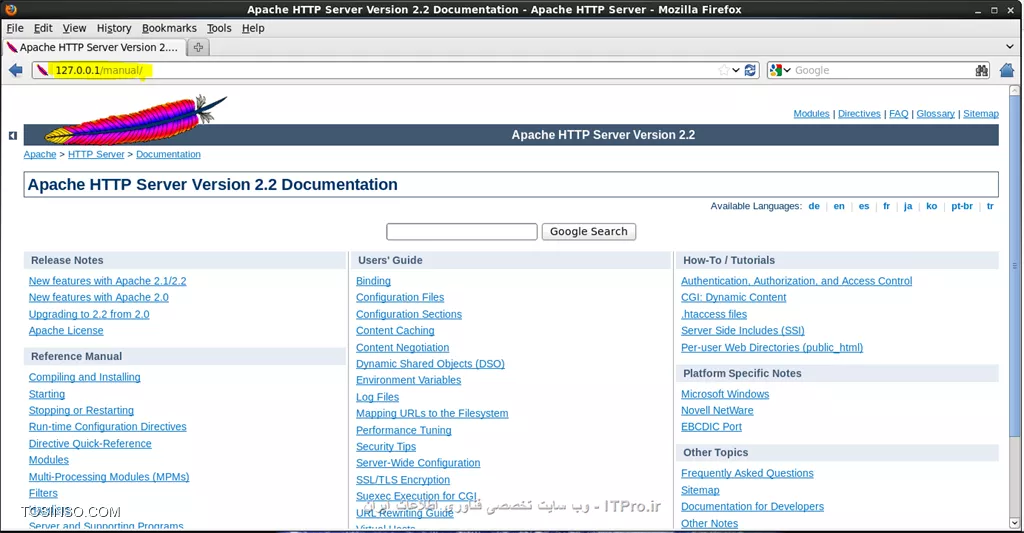Click the HTTP Server breadcrumb link
The height and width of the screenshot is (533, 1024).
pyautogui.click(x=96, y=154)
